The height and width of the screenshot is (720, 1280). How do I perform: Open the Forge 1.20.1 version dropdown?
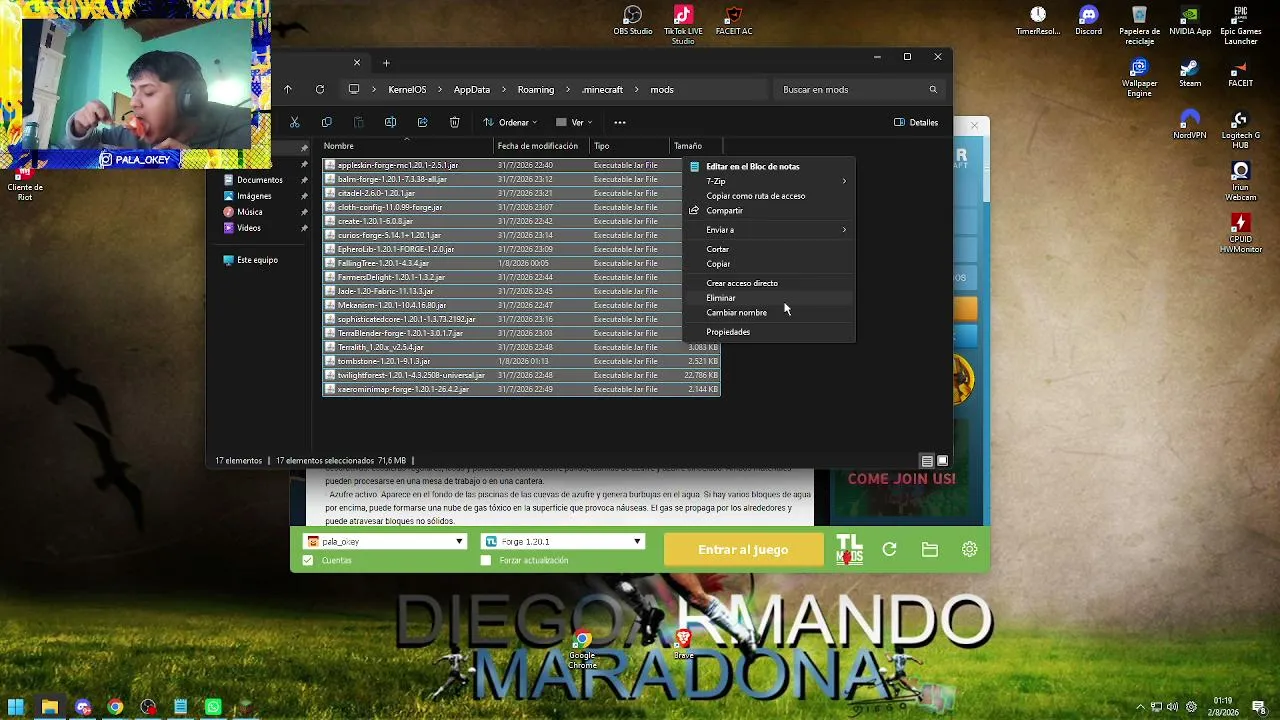click(x=563, y=541)
